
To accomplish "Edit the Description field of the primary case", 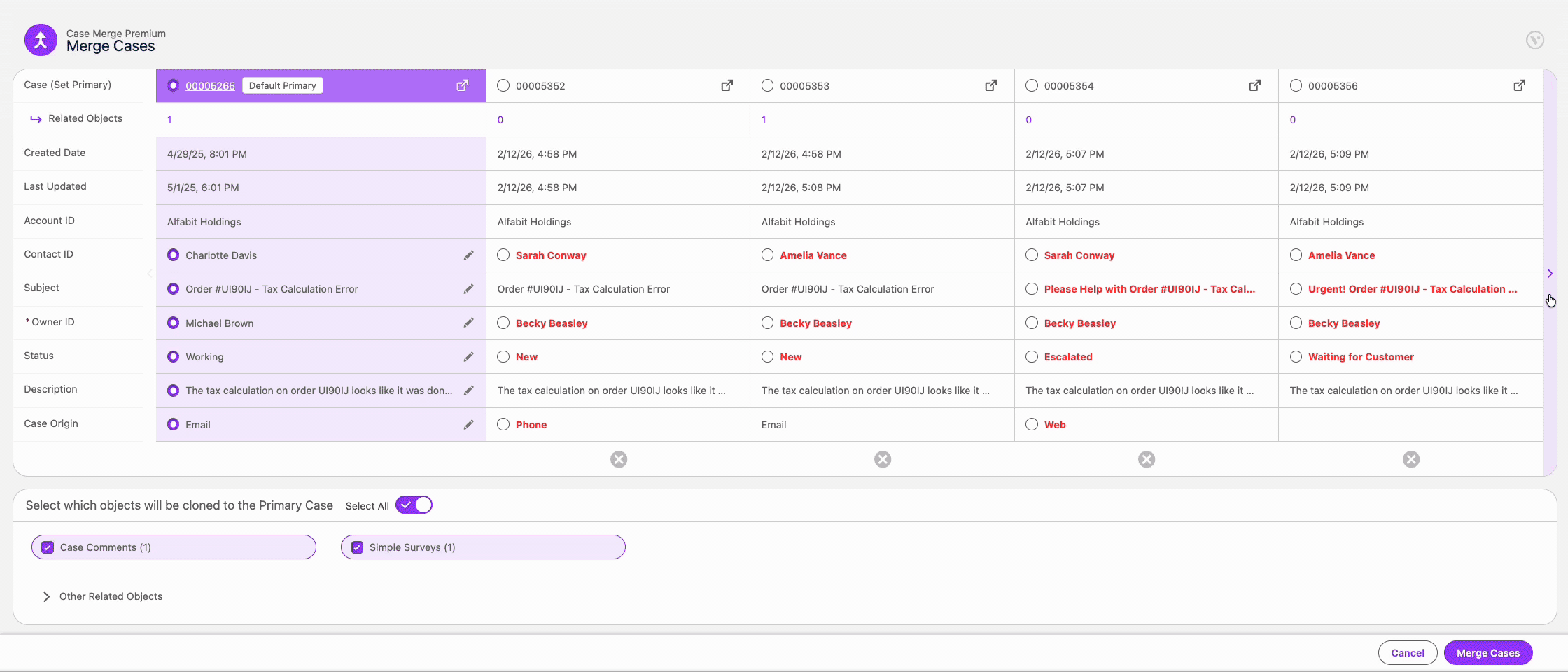I will point(469,391).
